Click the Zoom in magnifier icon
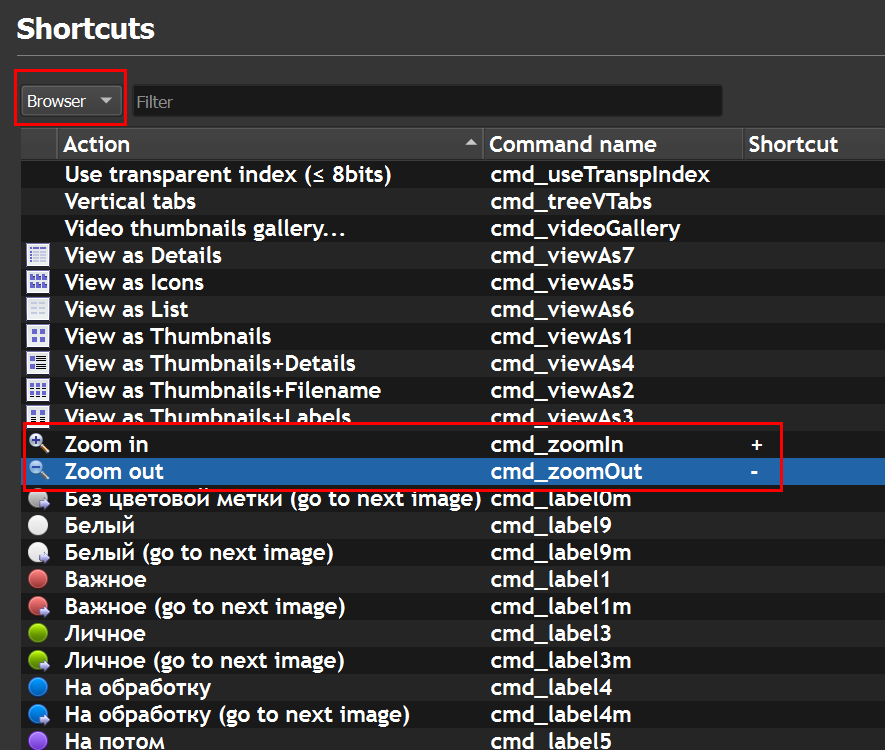 (39, 444)
